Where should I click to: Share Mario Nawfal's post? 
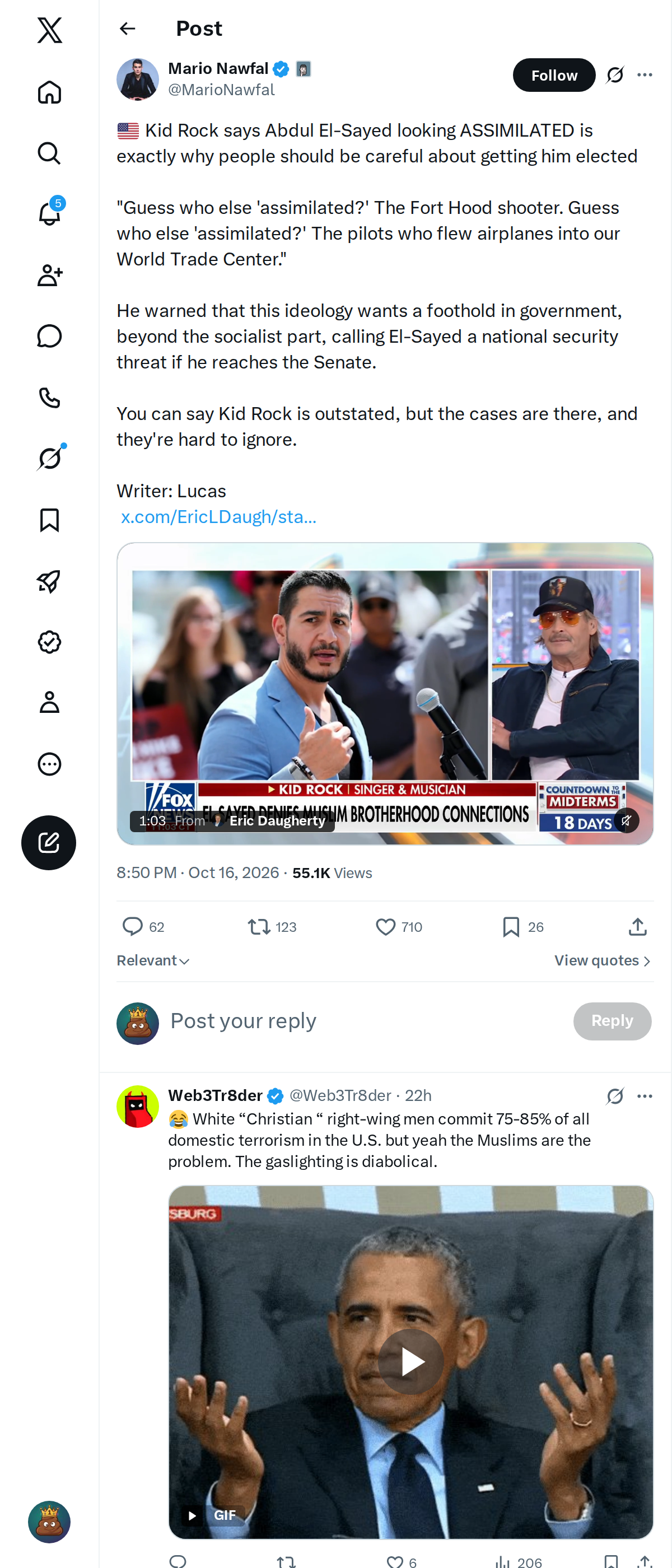tap(637, 926)
